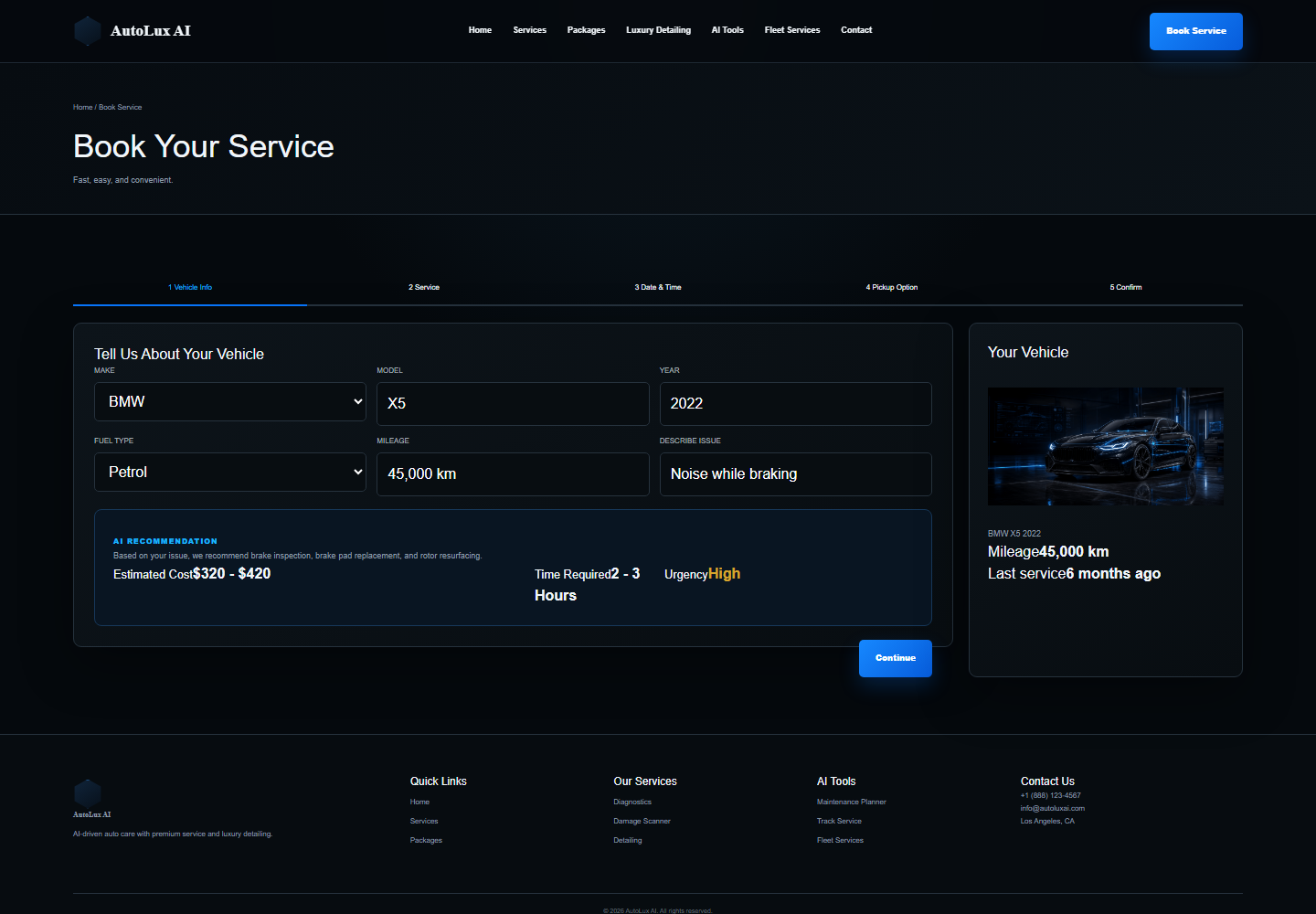The width and height of the screenshot is (1316, 914).
Task: Click the hexagon logo in the footer
Action: 88,793
